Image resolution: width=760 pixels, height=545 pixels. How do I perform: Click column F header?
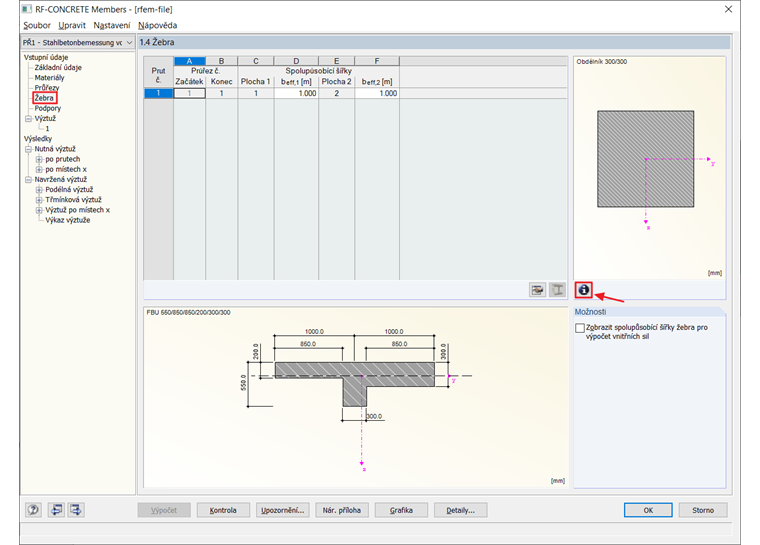pos(377,61)
